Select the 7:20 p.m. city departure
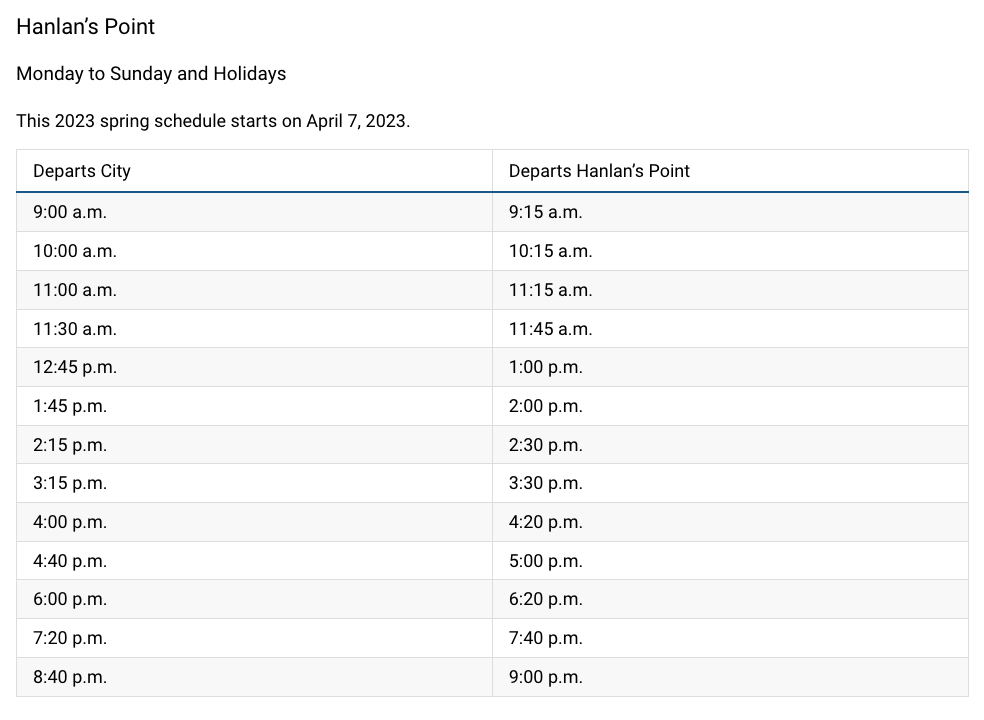This screenshot has width=984, height=720. 70,638
